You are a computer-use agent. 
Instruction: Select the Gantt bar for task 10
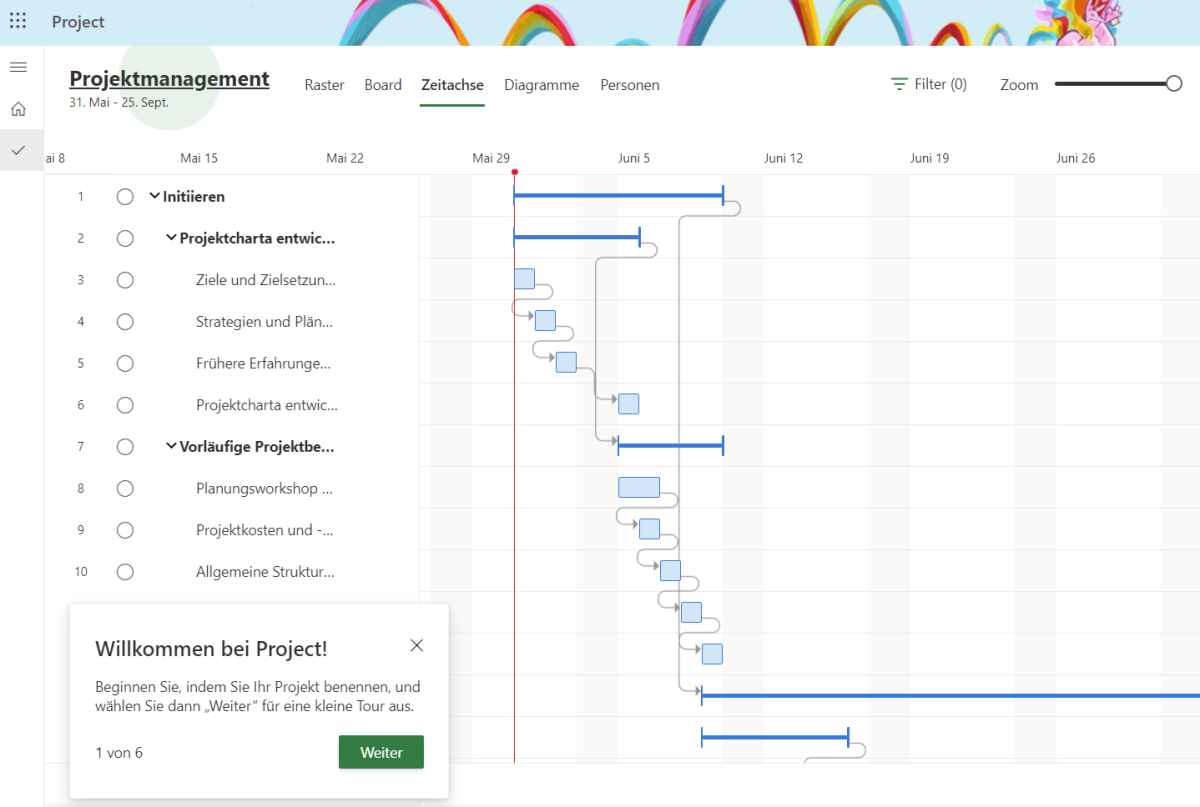(670, 570)
